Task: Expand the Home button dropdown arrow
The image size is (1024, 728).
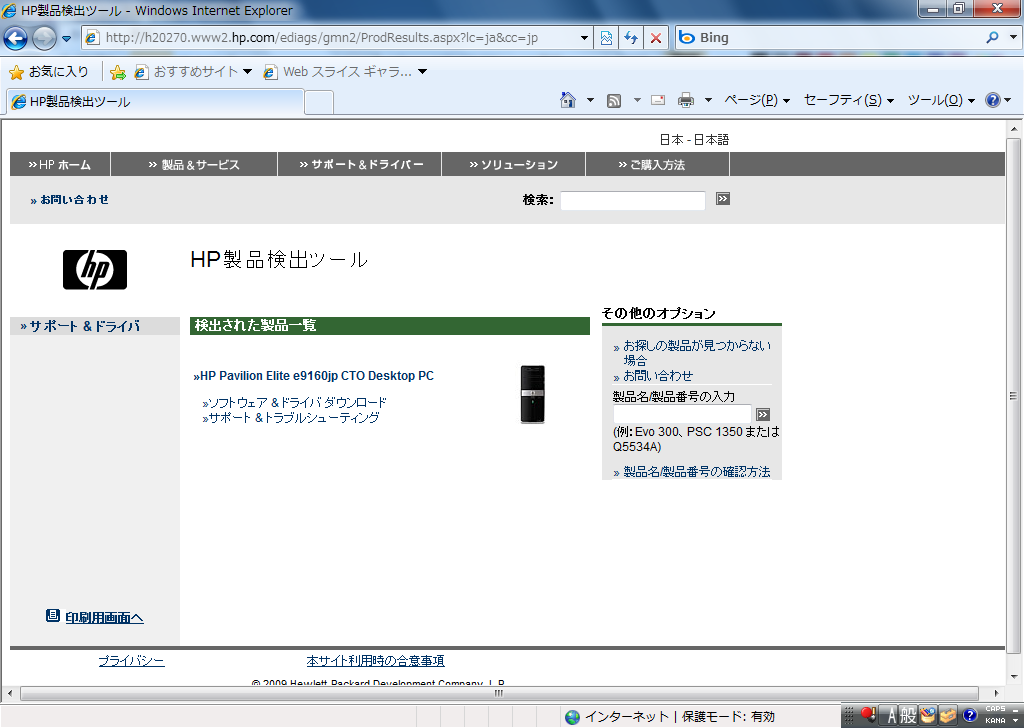Action: 590,100
